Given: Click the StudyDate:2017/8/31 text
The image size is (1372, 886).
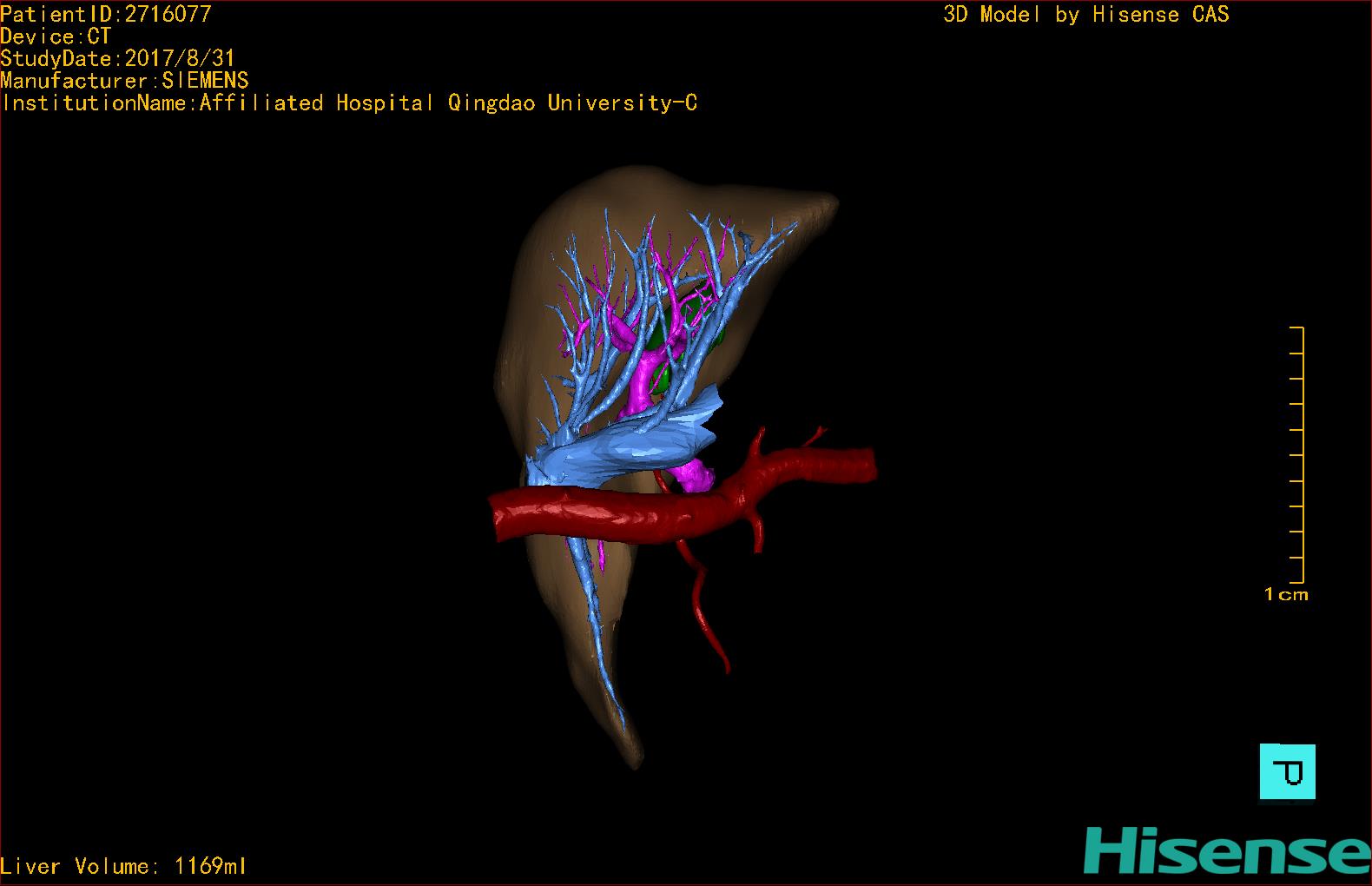Looking at the screenshot, I should (x=118, y=58).
